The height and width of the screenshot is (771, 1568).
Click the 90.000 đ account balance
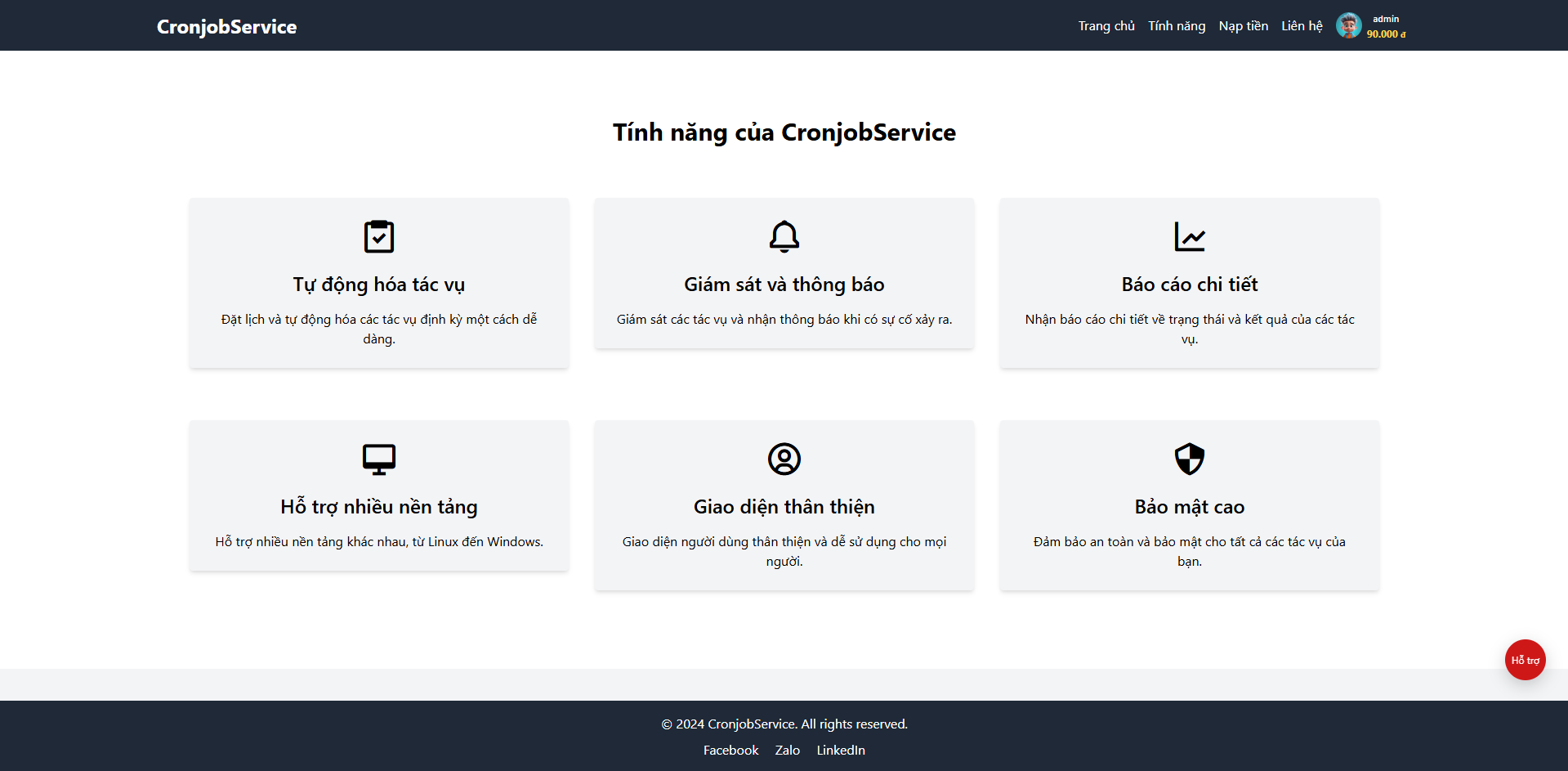pos(1386,34)
